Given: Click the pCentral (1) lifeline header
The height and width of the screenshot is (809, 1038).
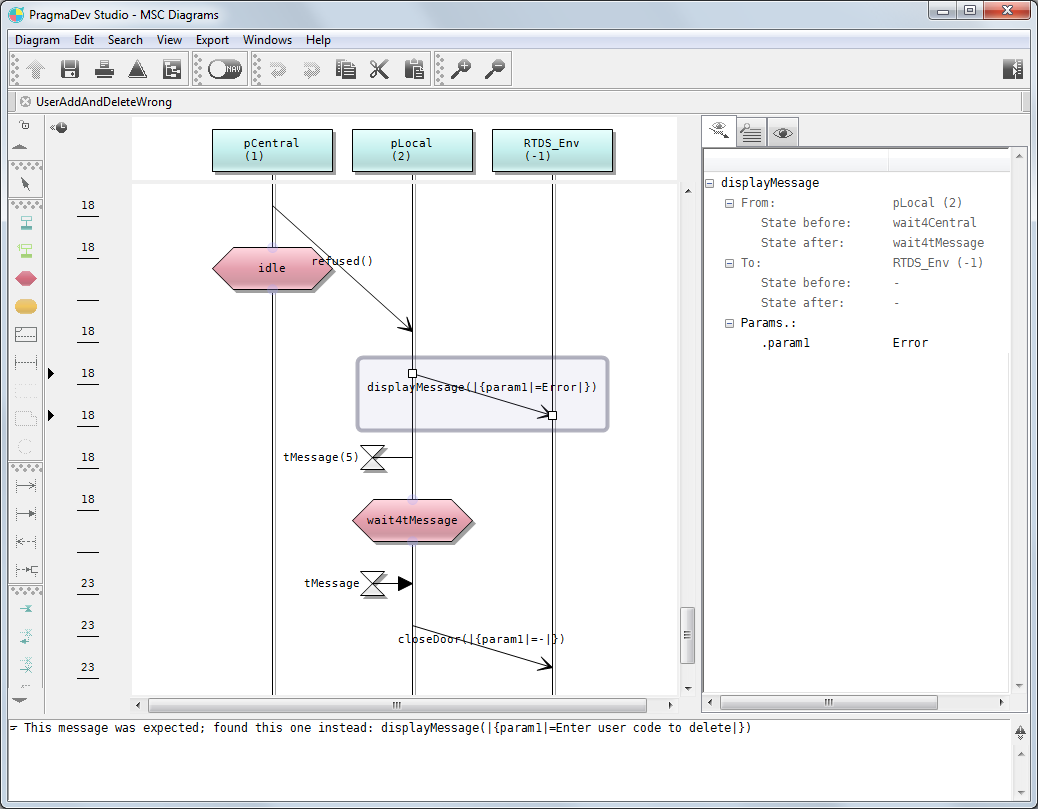Looking at the screenshot, I should click(272, 150).
